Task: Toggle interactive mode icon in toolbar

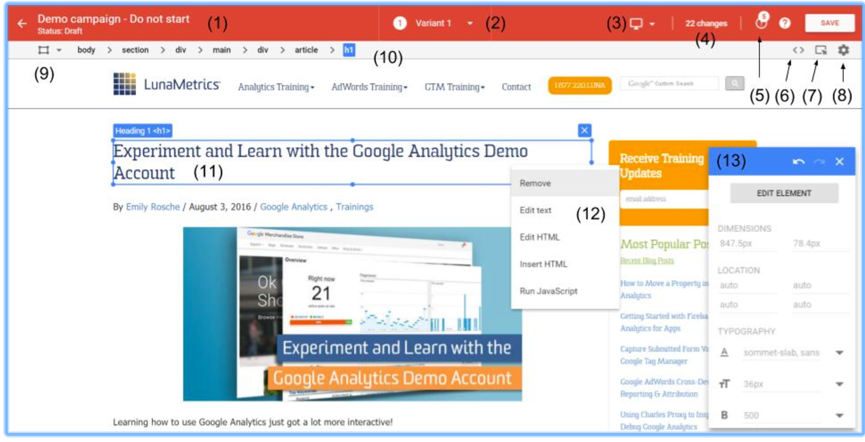Action: point(821,50)
